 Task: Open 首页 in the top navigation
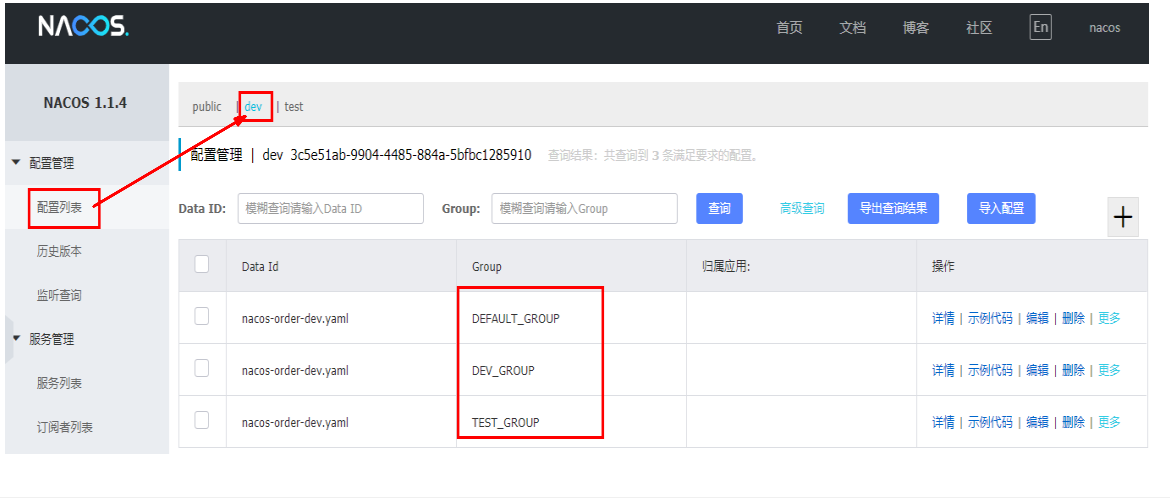pos(789,28)
